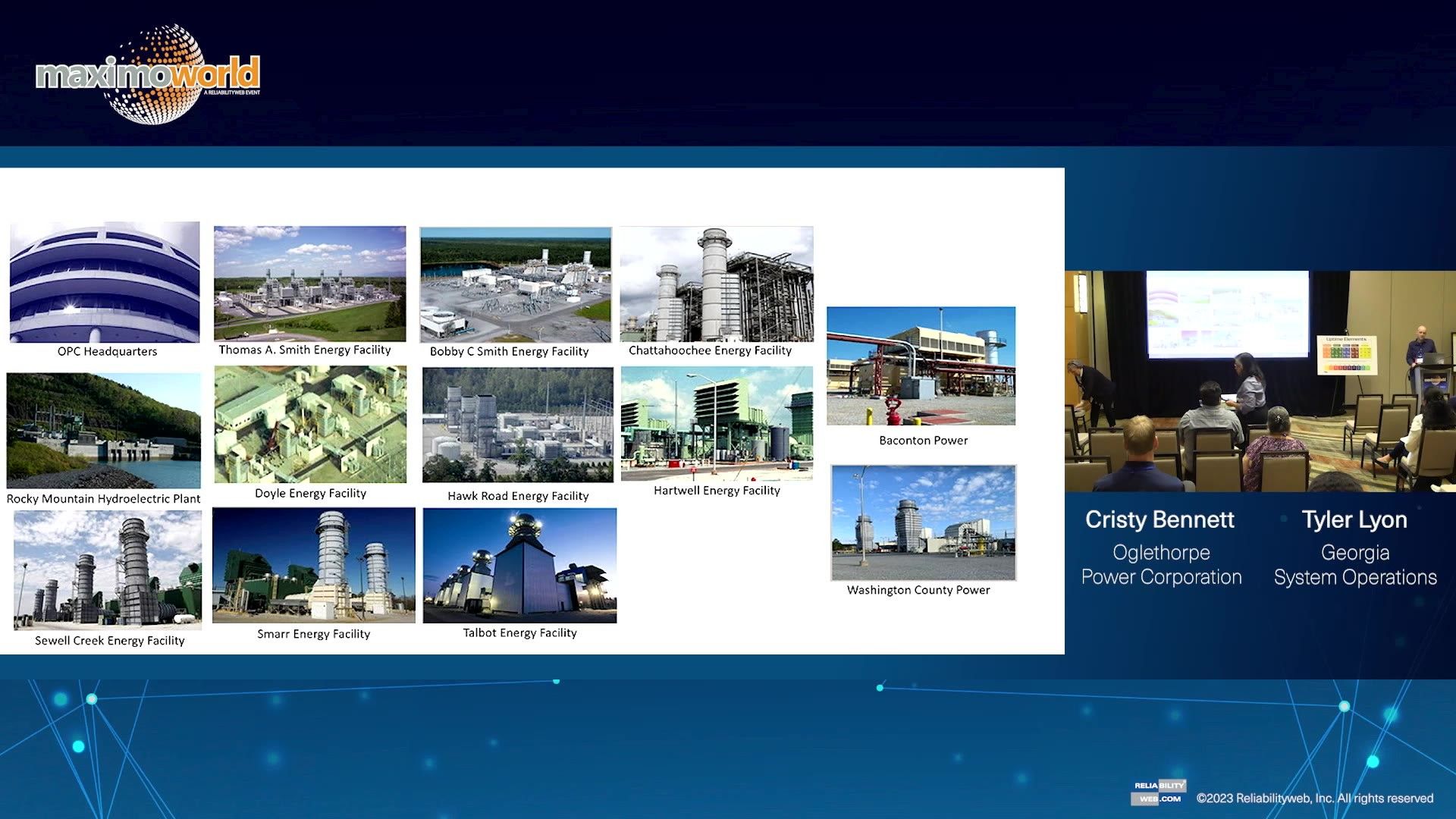Screen dimensions: 1456x819
Task: Click the Chattahoochee Energy Facility picture
Action: tap(717, 284)
